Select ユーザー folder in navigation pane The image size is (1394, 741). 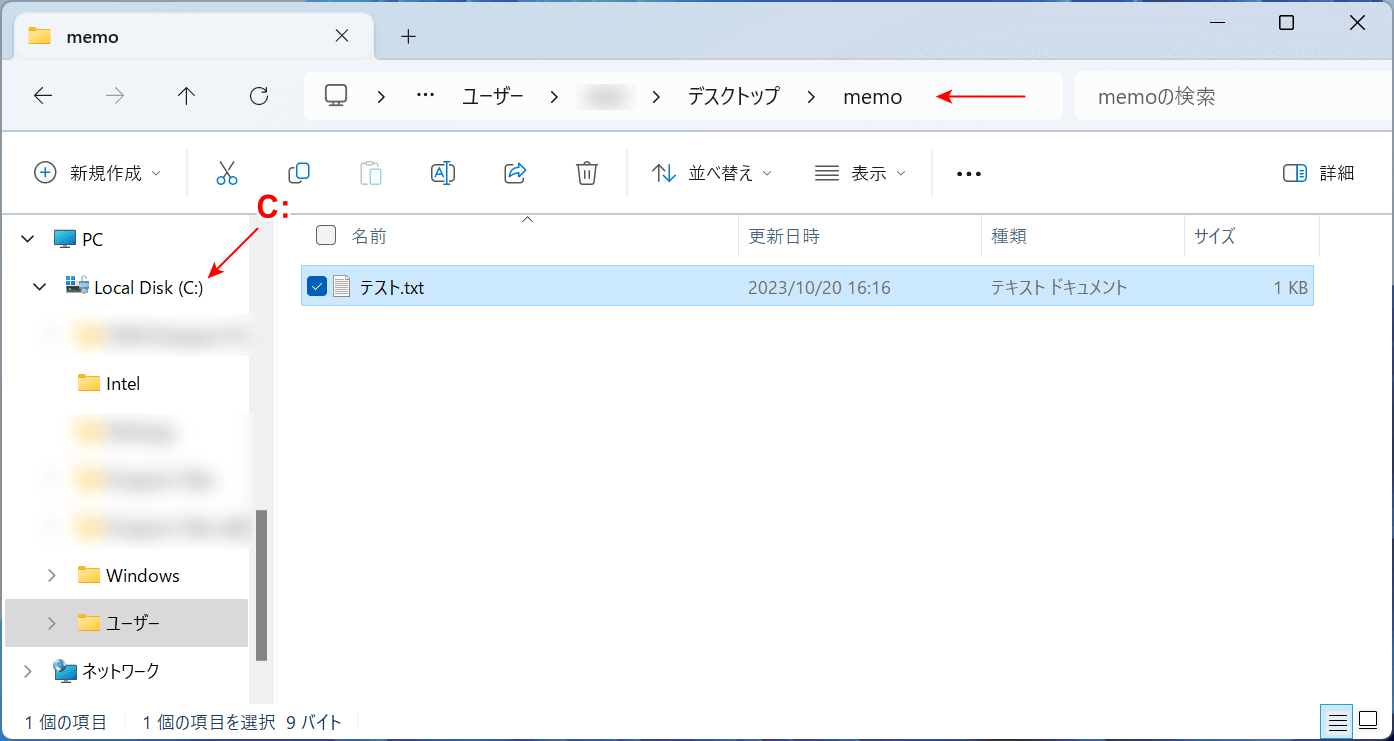point(133,623)
